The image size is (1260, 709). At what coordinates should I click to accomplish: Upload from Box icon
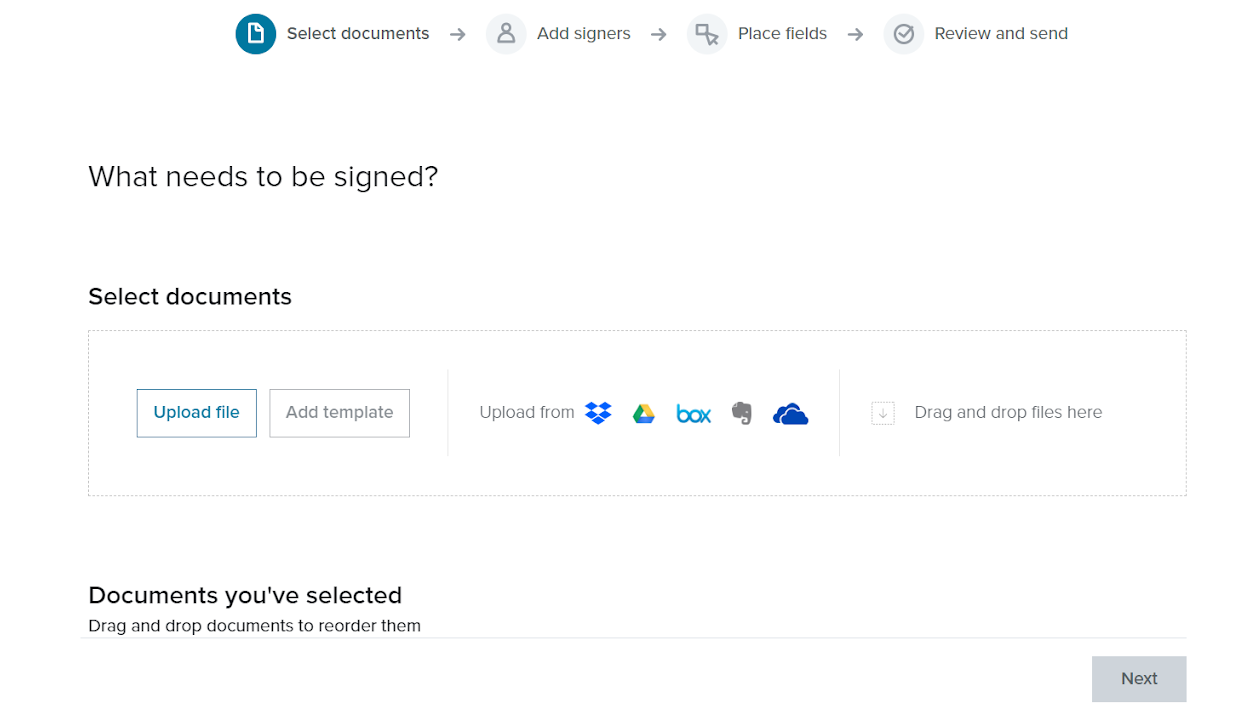click(x=694, y=413)
